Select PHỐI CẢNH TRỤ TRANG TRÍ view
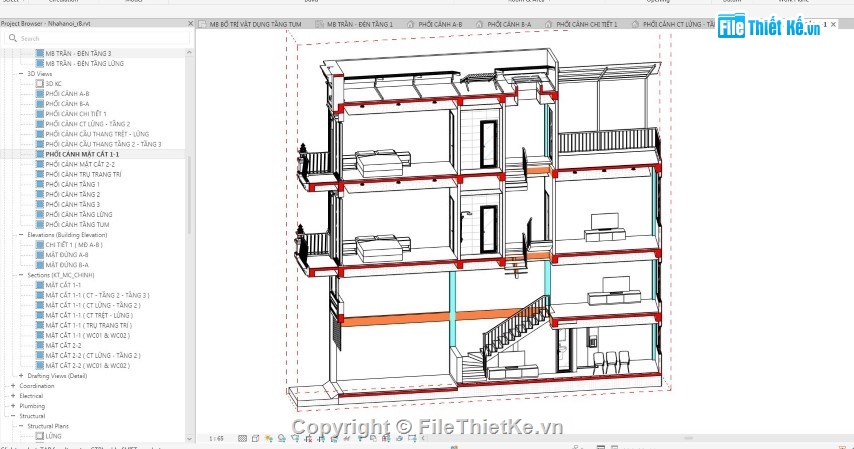 click(83, 174)
